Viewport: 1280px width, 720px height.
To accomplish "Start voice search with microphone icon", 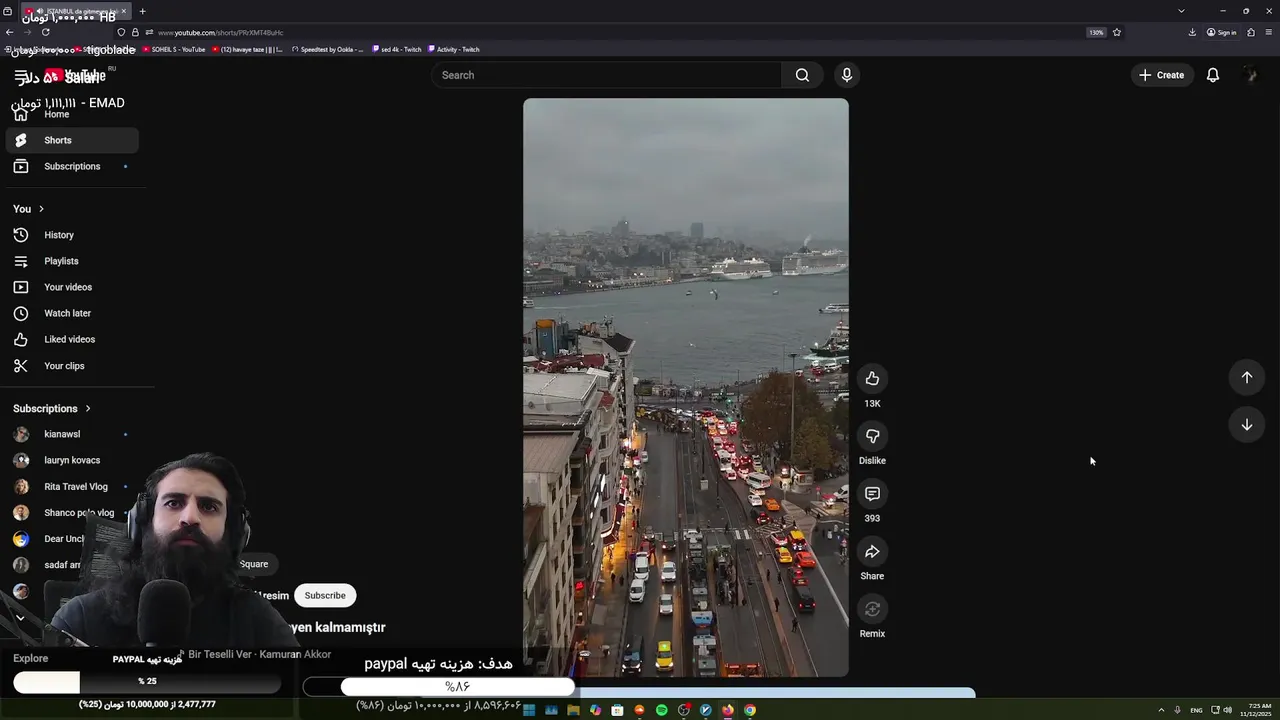I will click(847, 75).
